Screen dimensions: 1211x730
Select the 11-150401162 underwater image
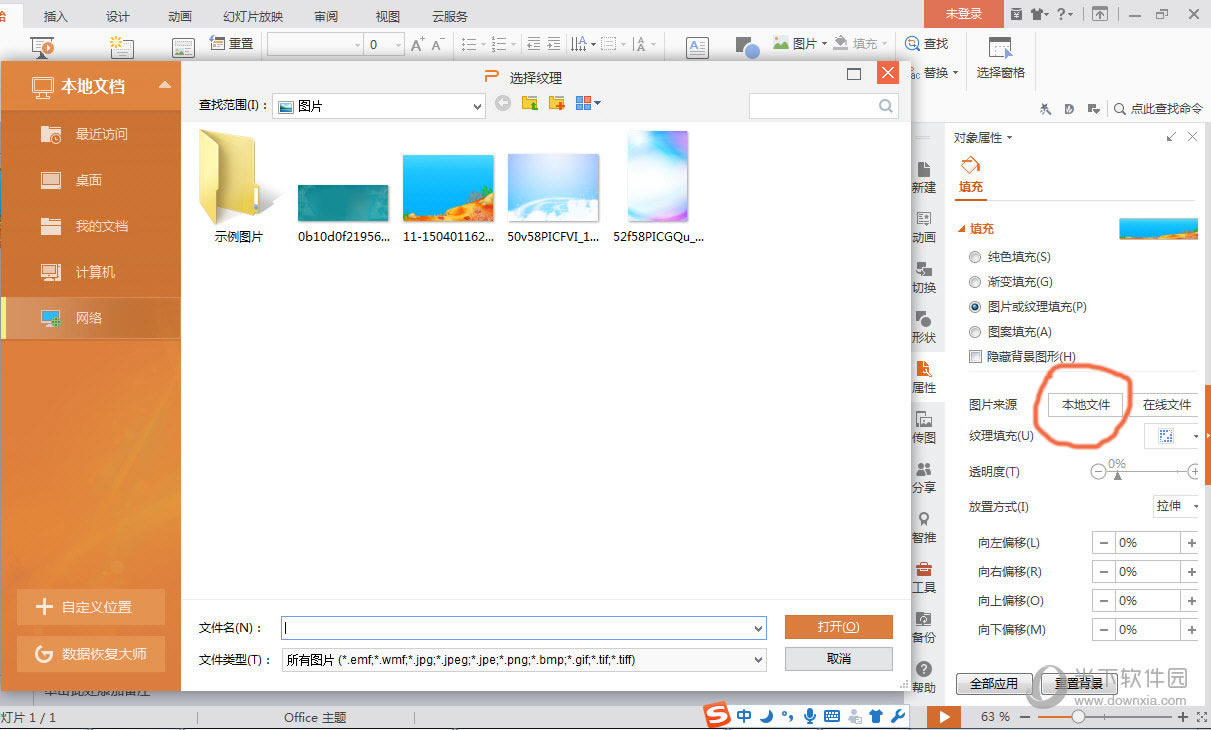coord(448,198)
